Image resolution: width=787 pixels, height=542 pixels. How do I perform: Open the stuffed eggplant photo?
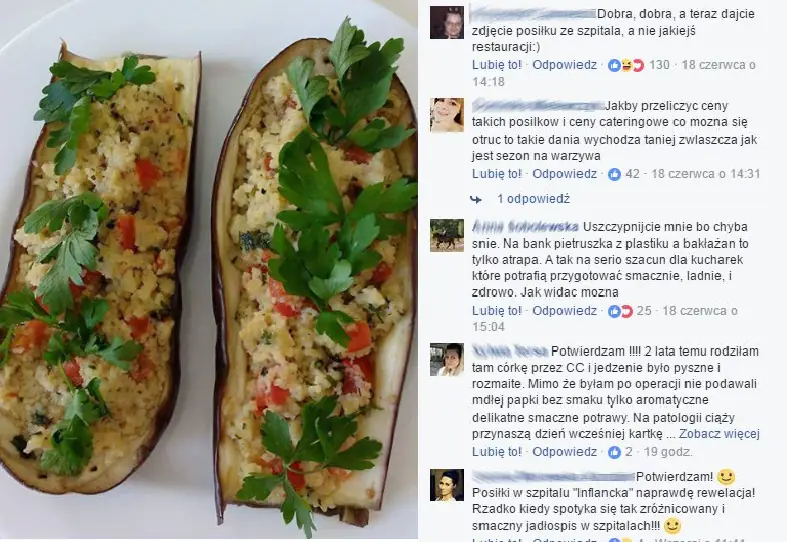click(x=209, y=270)
